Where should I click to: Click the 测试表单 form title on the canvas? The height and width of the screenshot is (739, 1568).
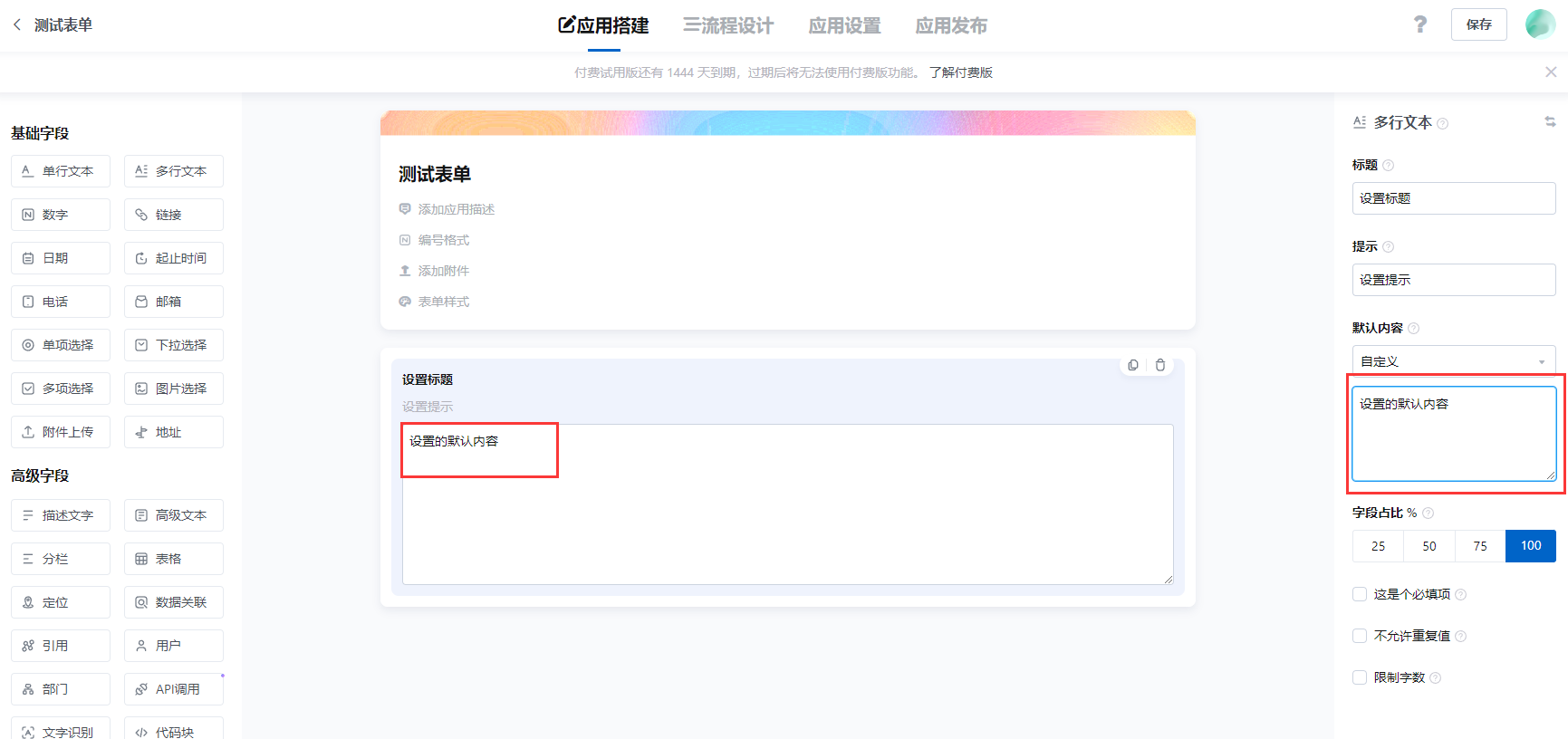click(435, 174)
